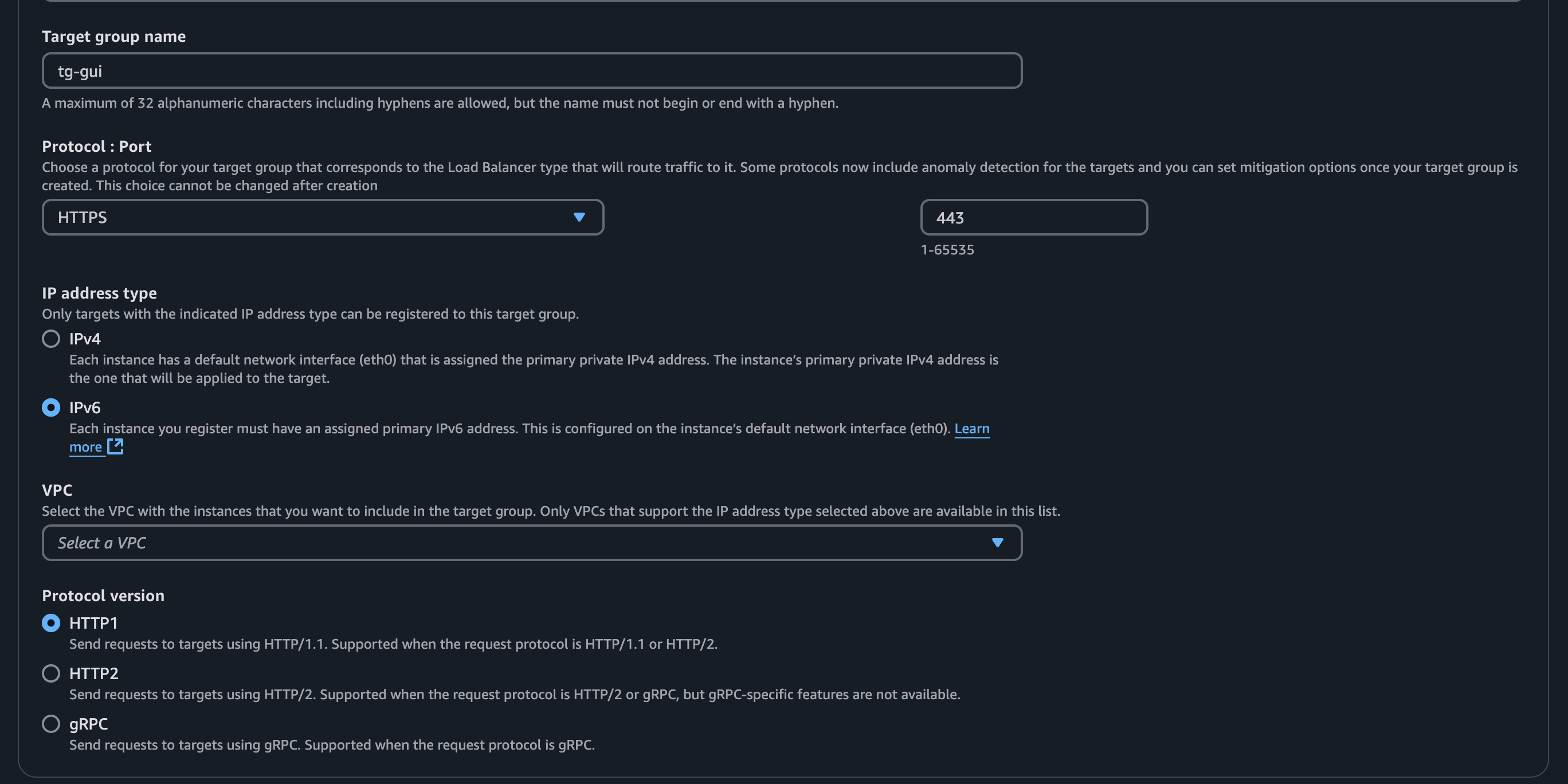This screenshot has width=1568, height=784.
Task: Click the 1-65535 port range hint
Action: coord(947,249)
